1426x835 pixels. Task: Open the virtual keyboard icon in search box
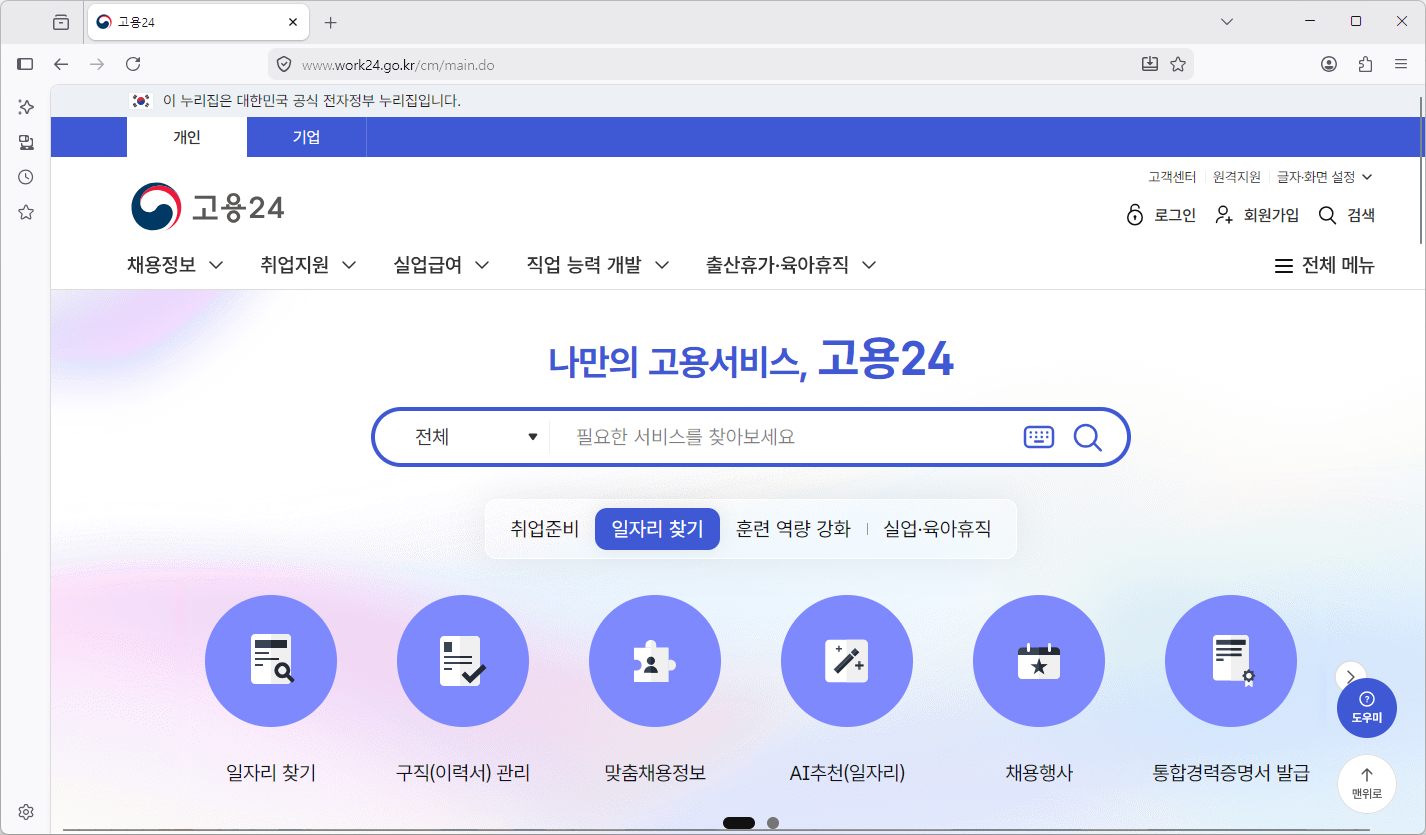coord(1039,437)
